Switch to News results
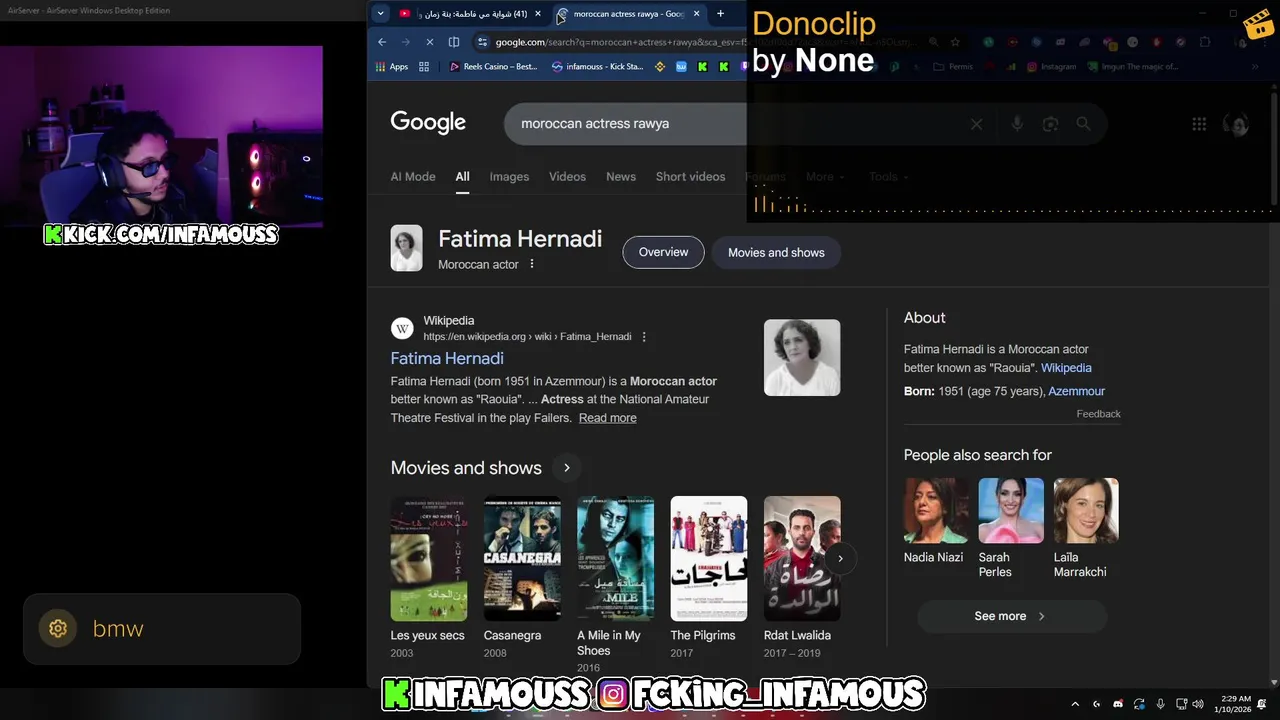Screen dimensions: 1280x720 (621, 177)
